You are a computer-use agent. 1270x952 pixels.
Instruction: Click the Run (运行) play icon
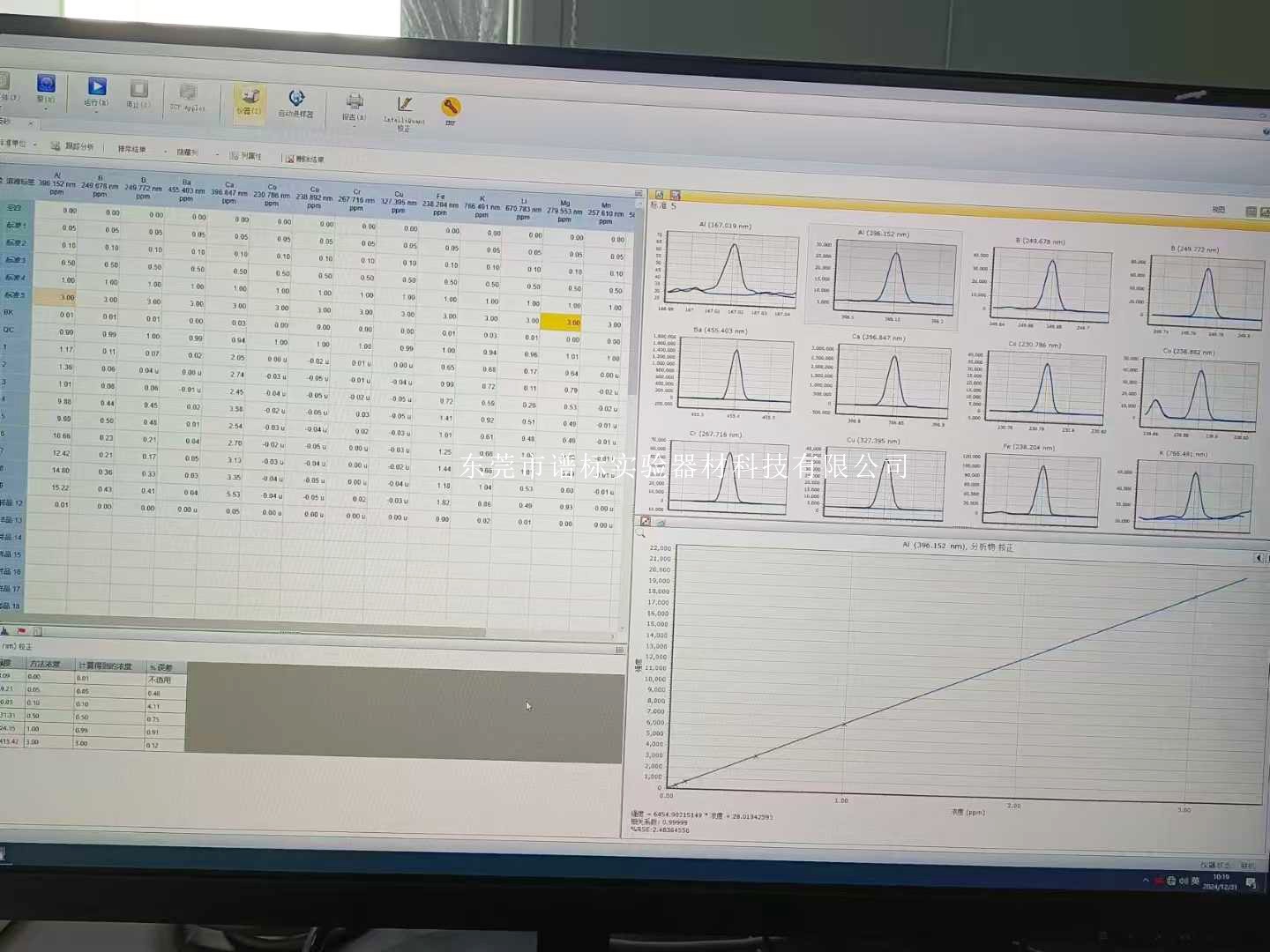click(x=97, y=86)
